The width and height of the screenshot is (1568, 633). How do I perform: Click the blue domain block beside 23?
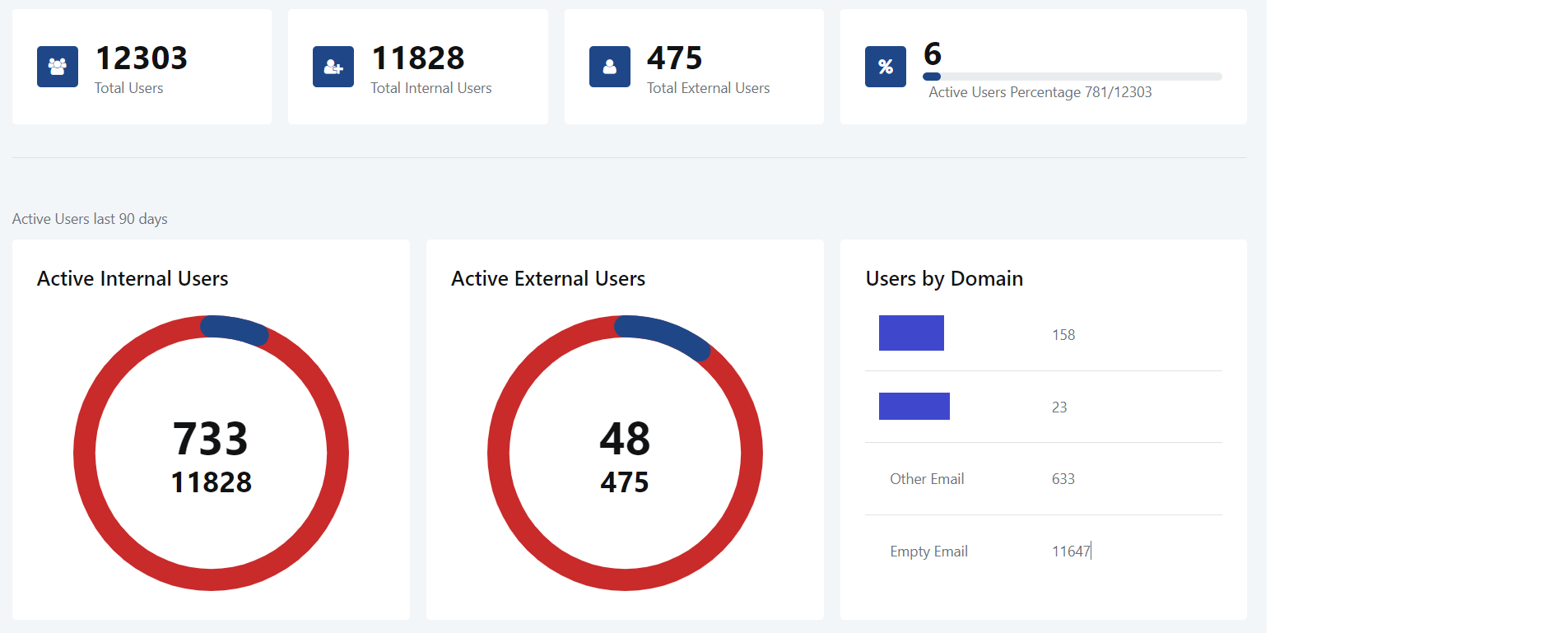tap(914, 407)
